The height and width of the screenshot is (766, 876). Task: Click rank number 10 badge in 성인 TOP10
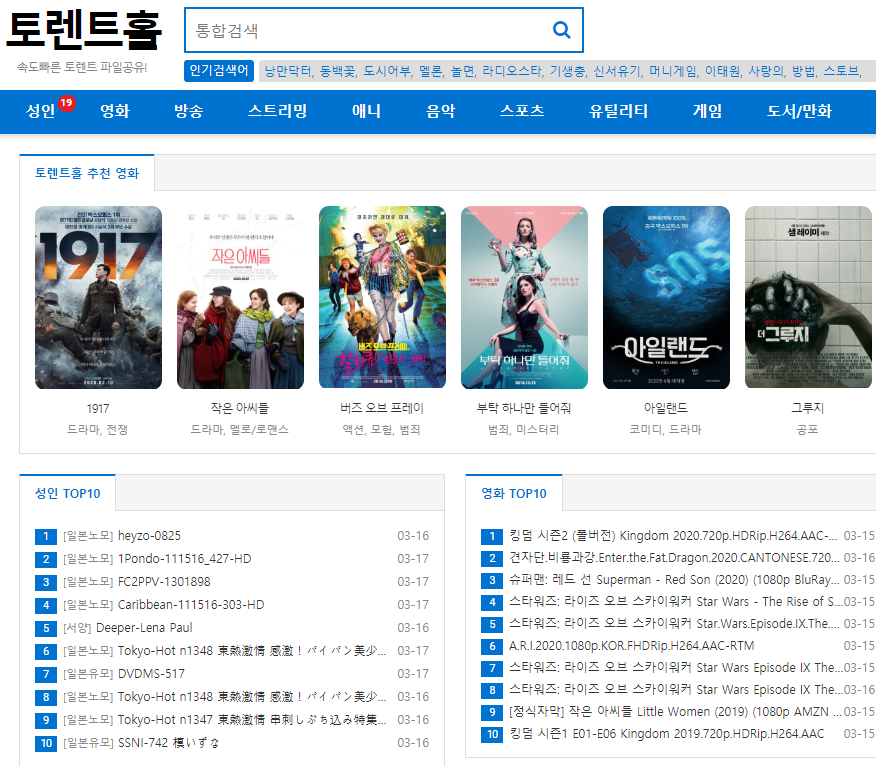coord(46,744)
